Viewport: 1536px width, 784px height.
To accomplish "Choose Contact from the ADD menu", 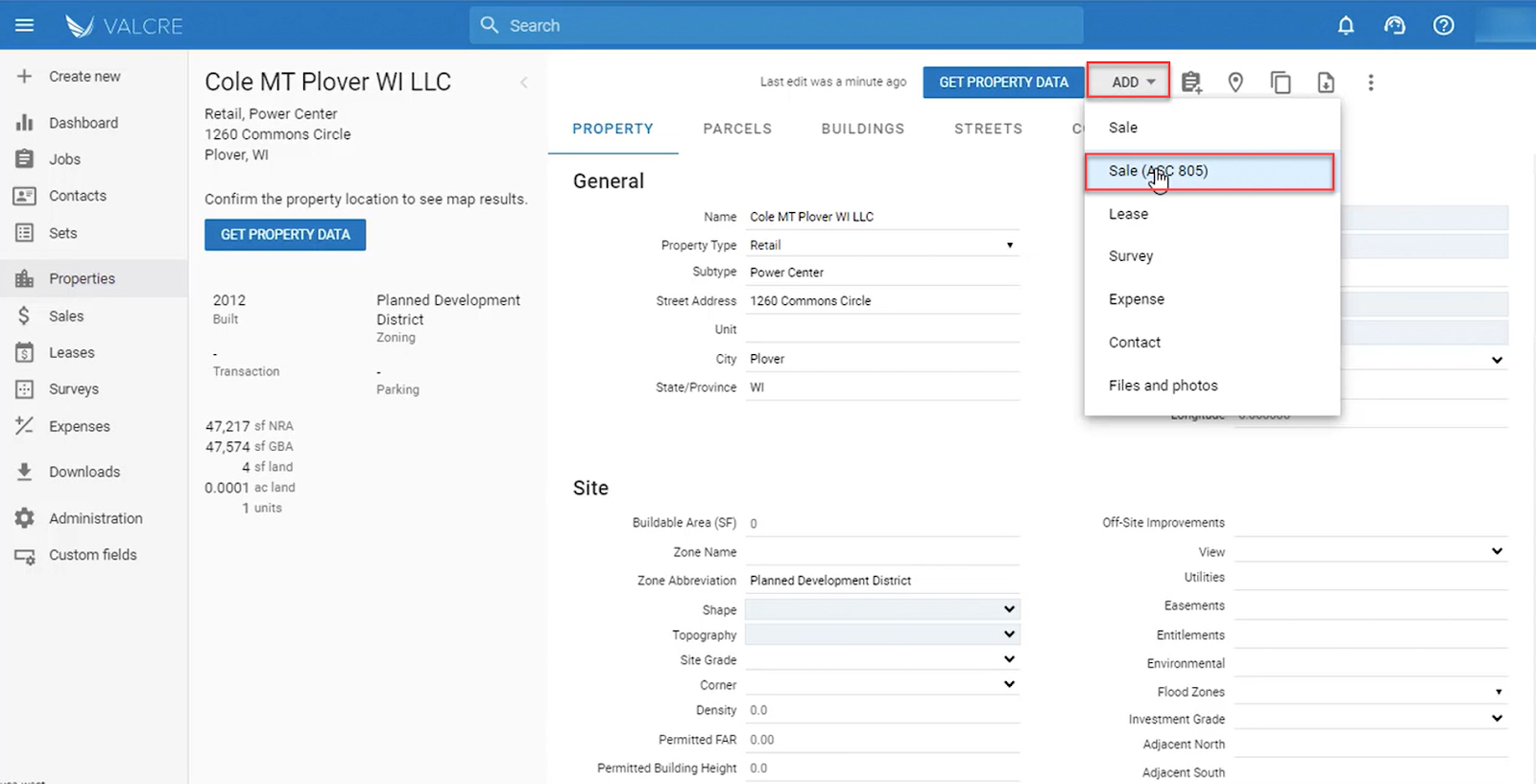I will pos(1212,343).
